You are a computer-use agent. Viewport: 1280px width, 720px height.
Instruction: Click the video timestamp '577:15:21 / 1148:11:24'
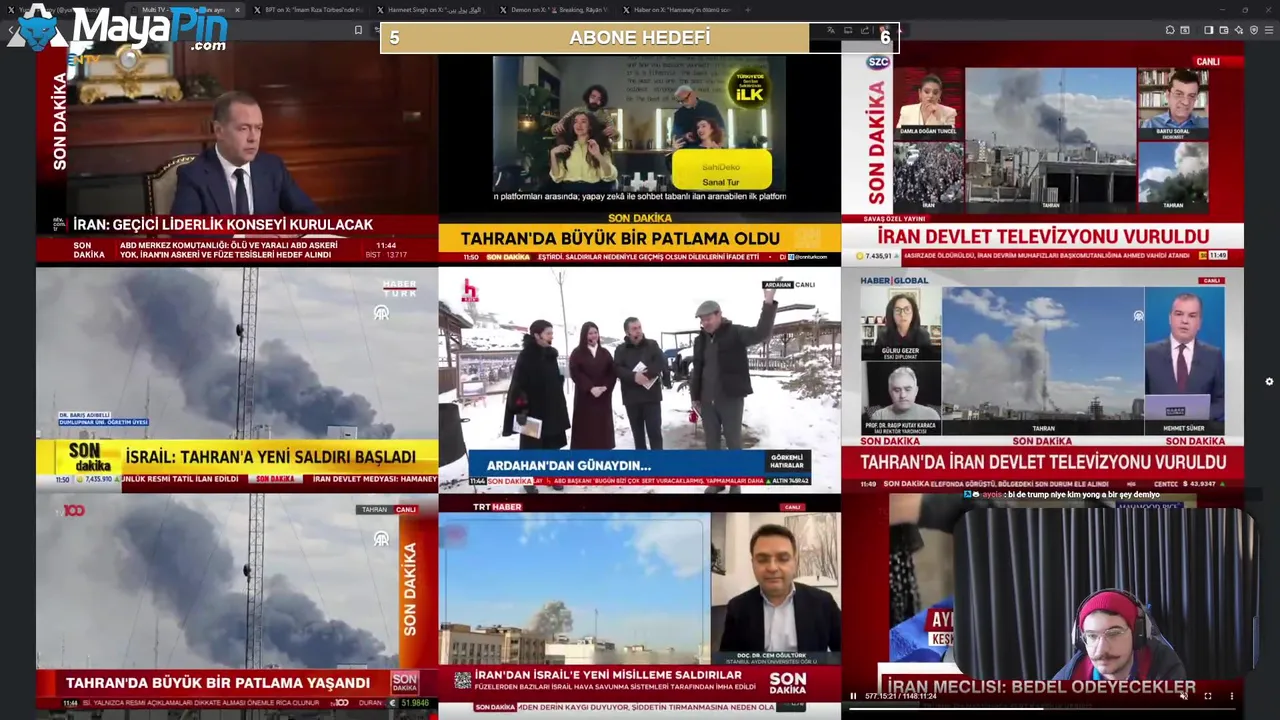point(900,696)
